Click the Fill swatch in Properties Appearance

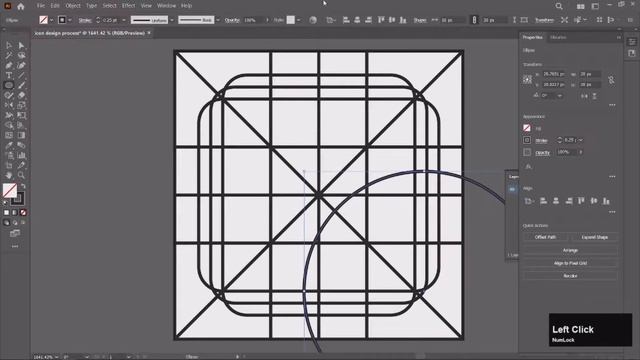coord(527,128)
